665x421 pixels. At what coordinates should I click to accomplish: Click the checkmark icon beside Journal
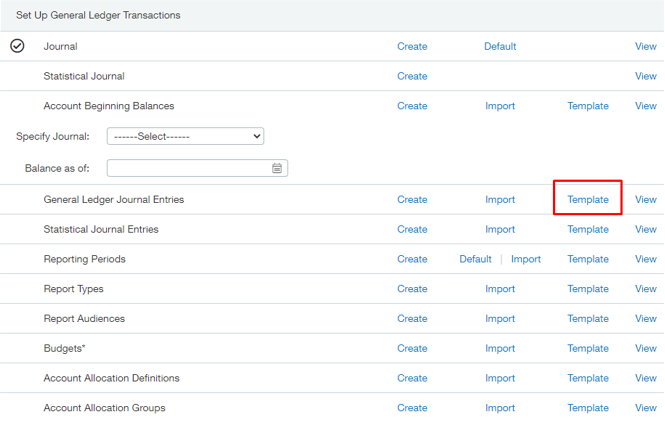click(x=17, y=46)
